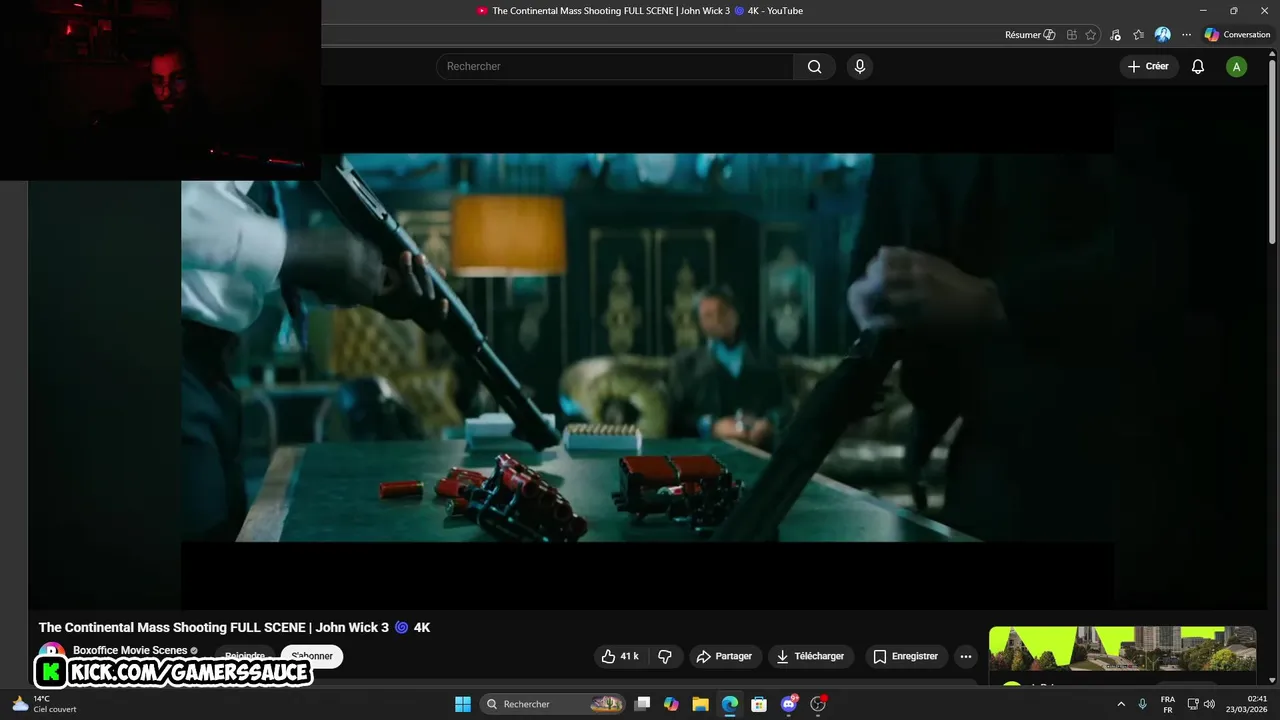This screenshot has height=720, width=1280.
Task: Open the video's three-dot more actions menu
Action: [x=965, y=656]
